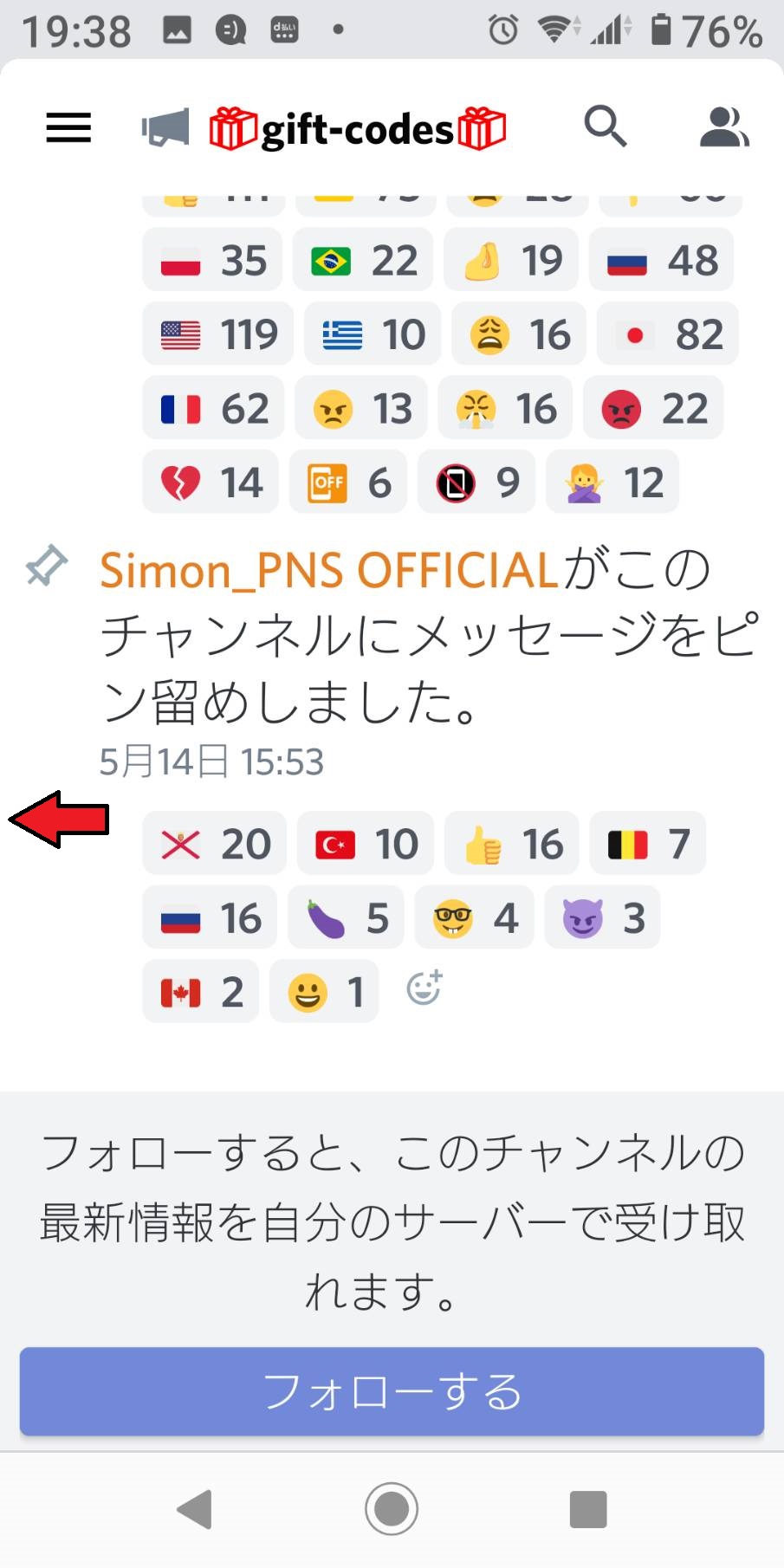Screen dimensions: 784x1568
Task: Open Simon_PNS OFFICIAL user profile name
Action: [329, 570]
